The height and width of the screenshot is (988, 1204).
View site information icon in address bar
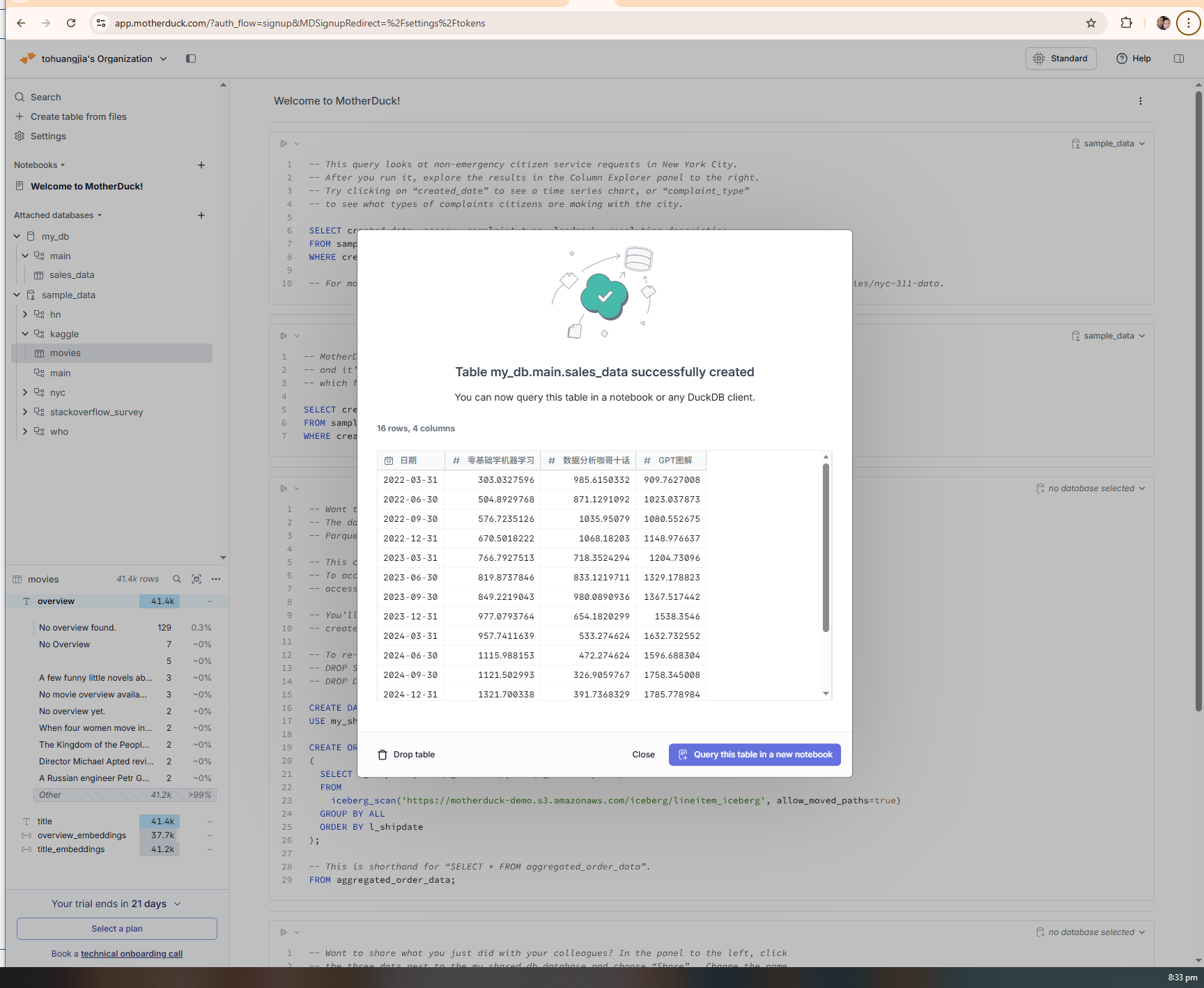pos(101,23)
